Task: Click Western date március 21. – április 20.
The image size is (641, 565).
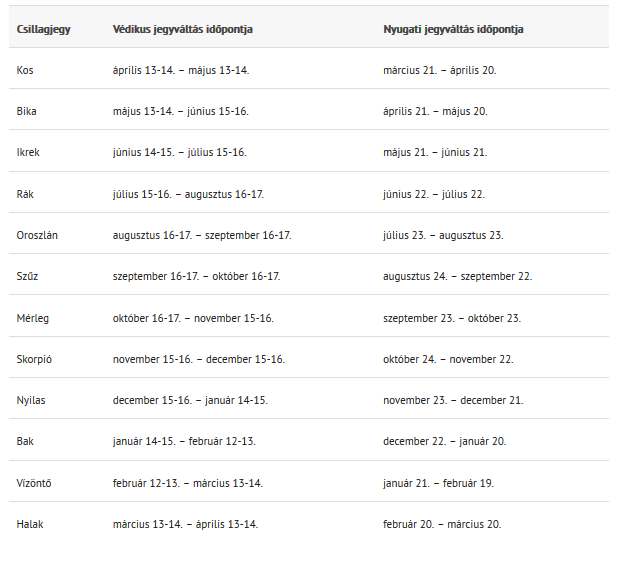Action: pyautogui.click(x=439, y=70)
